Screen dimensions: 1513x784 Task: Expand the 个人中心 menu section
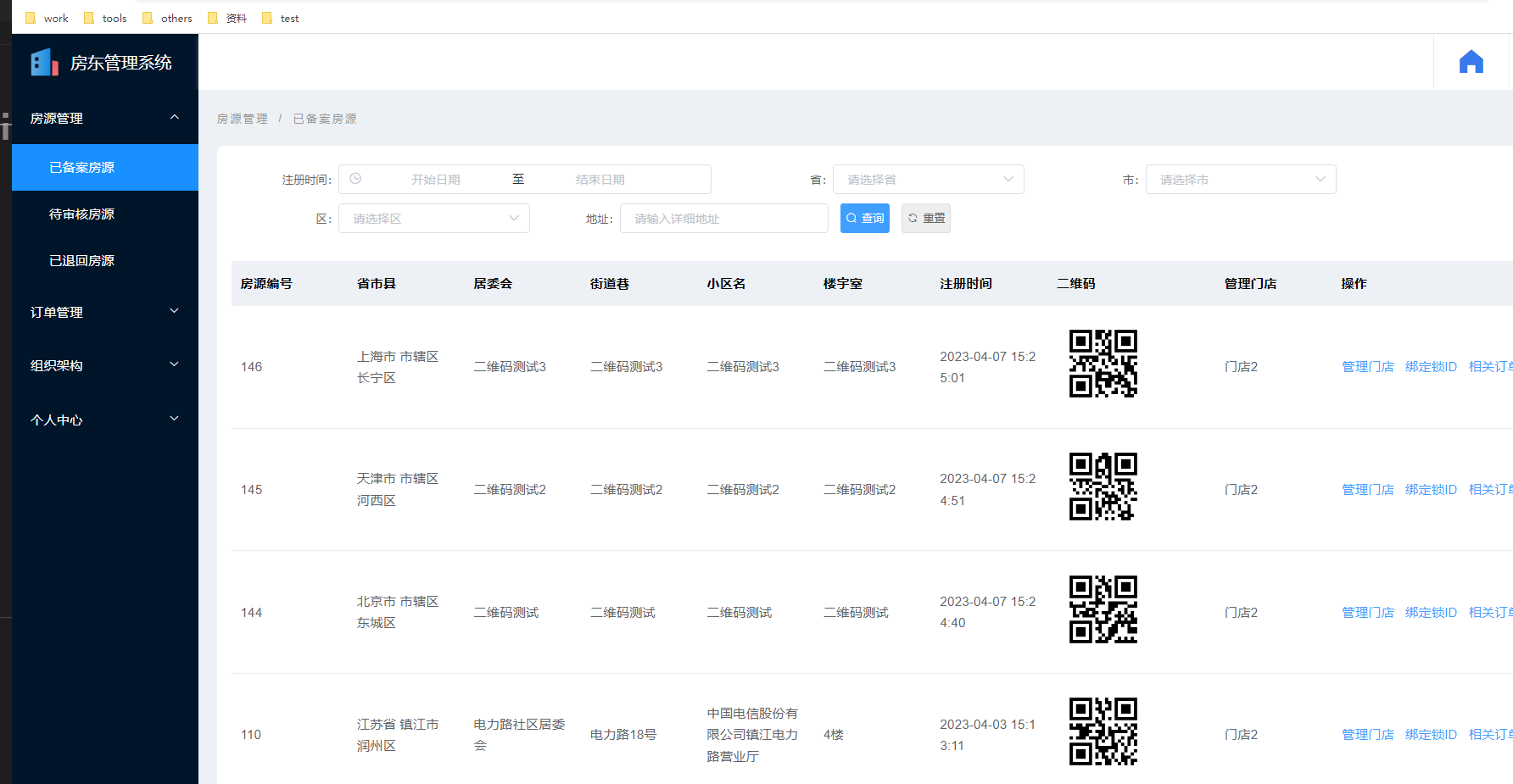coord(105,420)
